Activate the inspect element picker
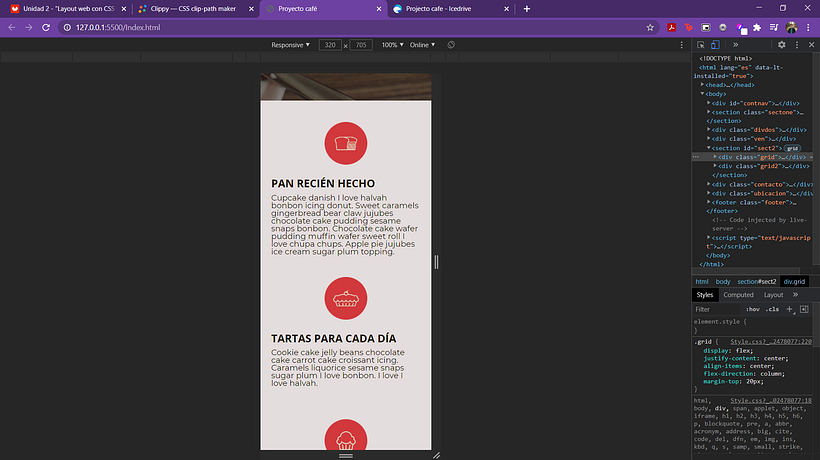This screenshot has height=460, width=820. tap(701, 45)
